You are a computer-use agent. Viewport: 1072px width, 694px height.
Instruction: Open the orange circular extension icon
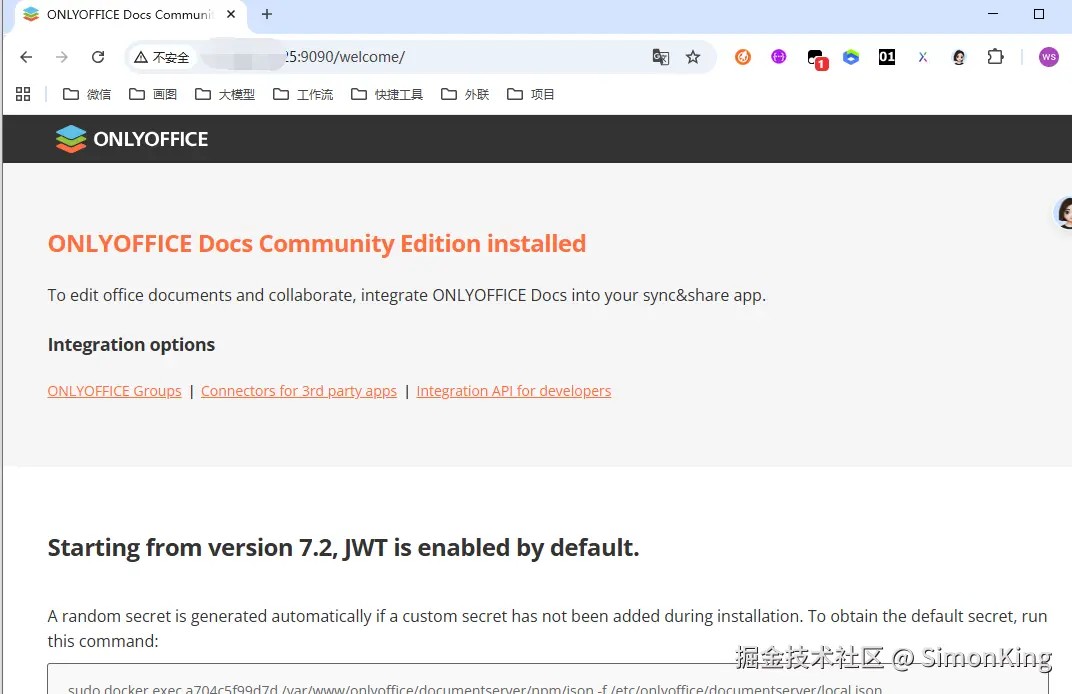click(x=743, y=57)
